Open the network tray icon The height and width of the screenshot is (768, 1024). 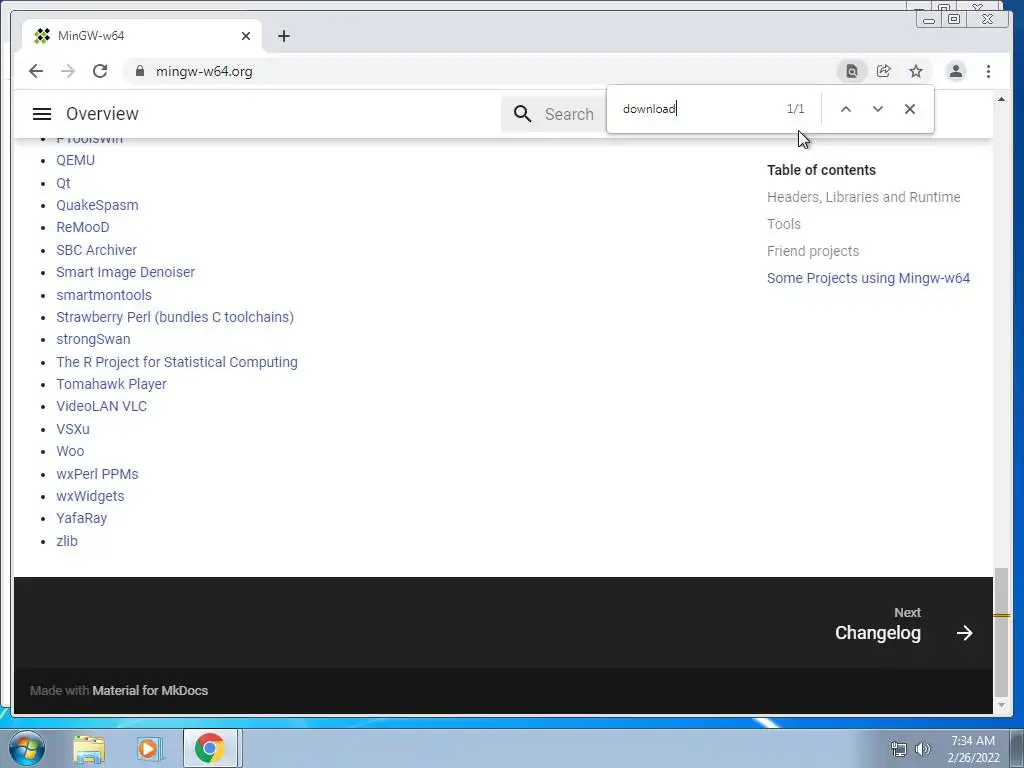899,749
